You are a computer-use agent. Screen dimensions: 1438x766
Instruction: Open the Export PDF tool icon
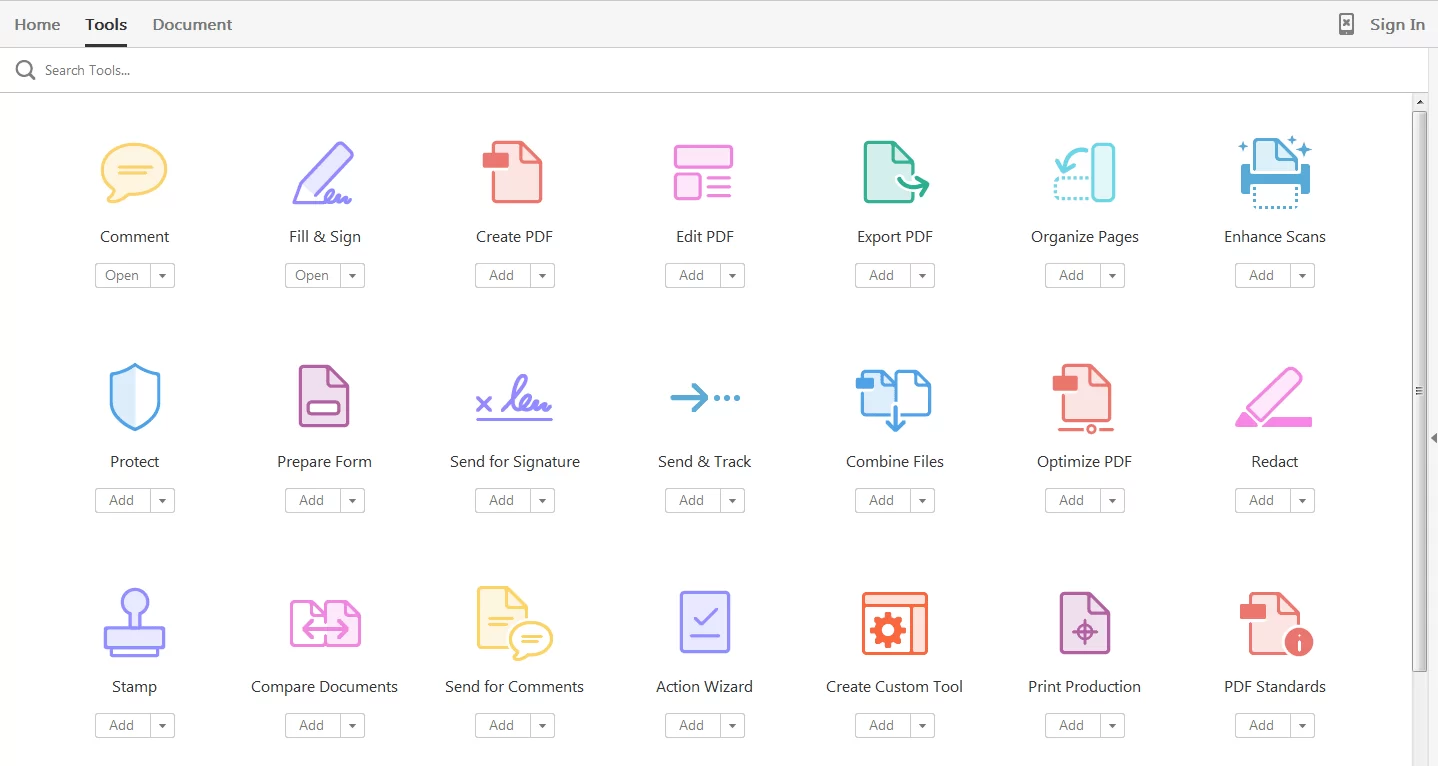tap(894, 172)
